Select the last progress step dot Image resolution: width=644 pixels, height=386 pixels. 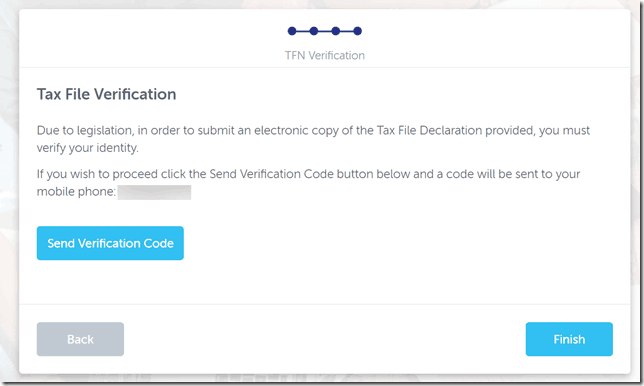coord(357,31)
